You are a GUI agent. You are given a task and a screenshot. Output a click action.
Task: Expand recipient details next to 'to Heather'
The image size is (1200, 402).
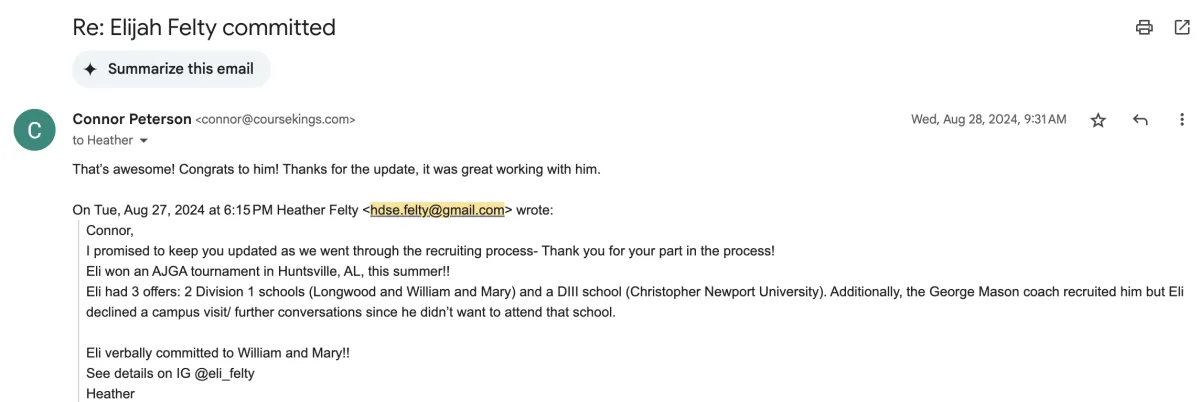click(143, 141)
